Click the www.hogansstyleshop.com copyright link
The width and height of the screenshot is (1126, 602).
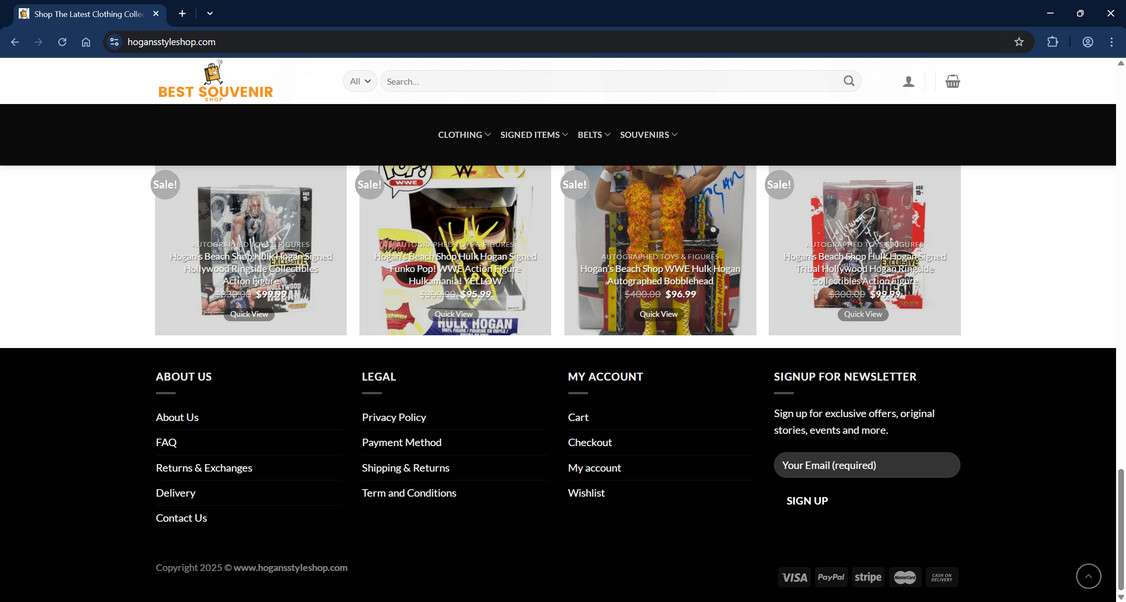[290, 568]
